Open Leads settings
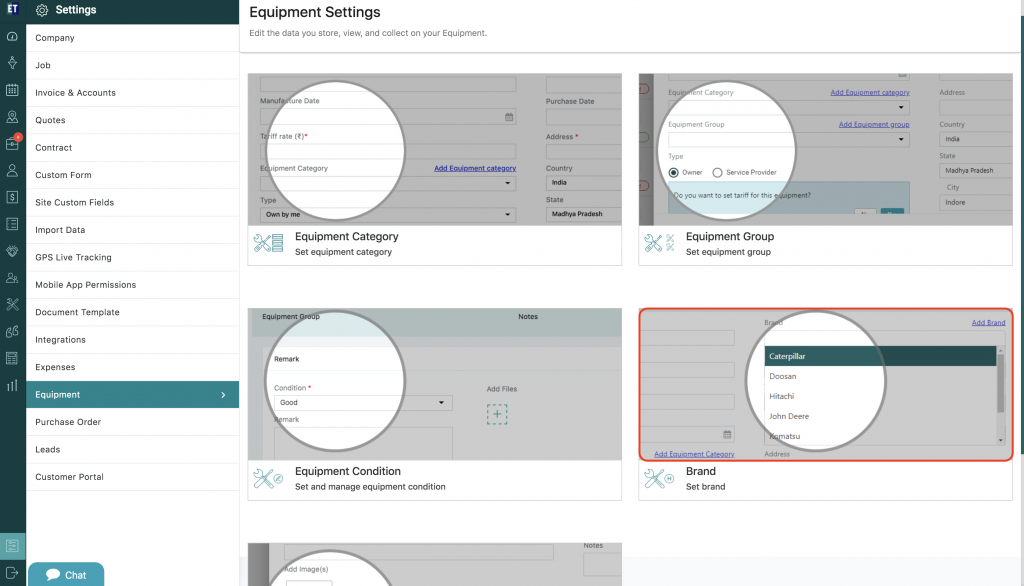The image size is (1024, 586). 133,449
